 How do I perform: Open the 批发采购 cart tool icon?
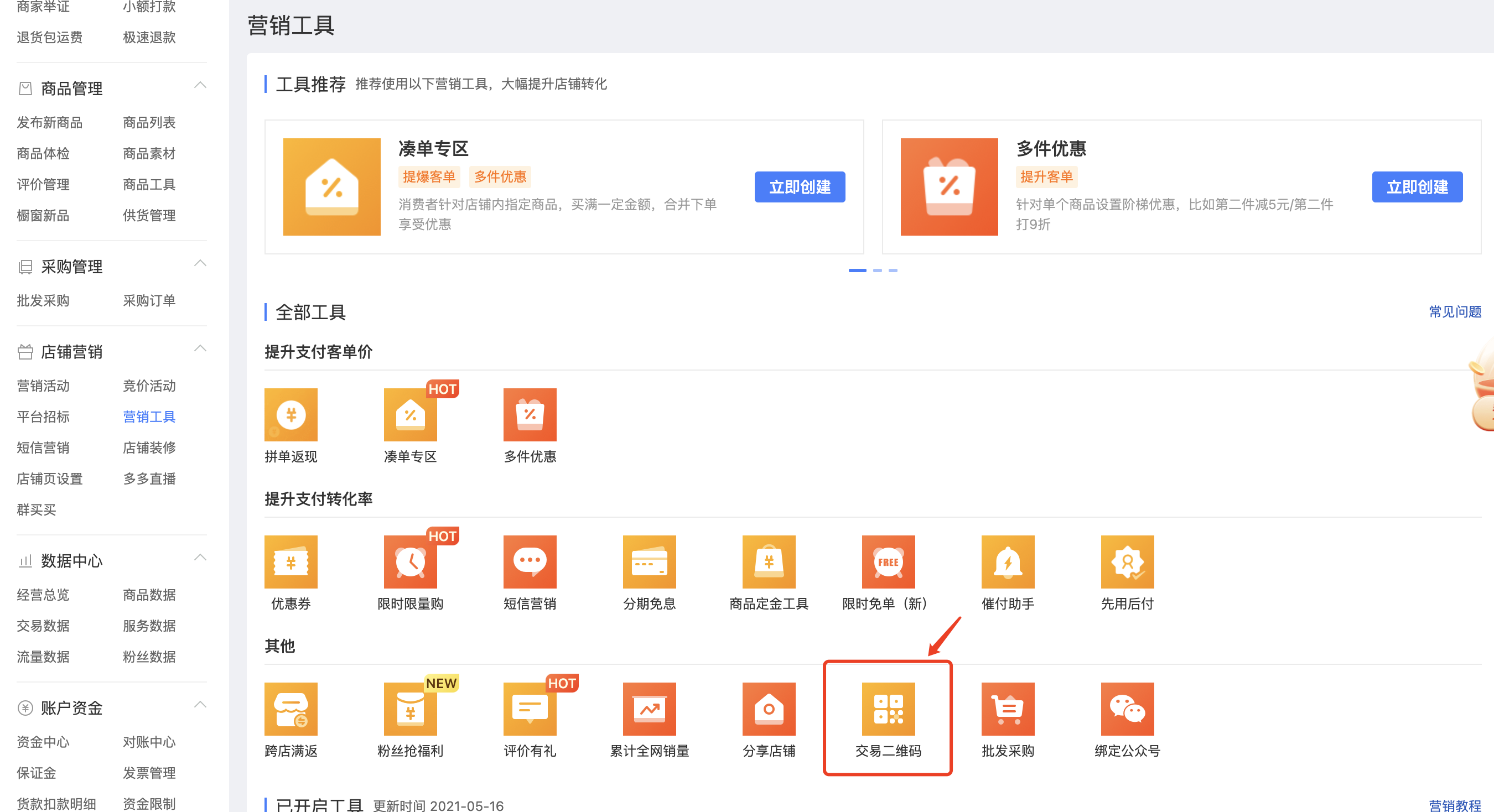click(x=1008, y=709)
